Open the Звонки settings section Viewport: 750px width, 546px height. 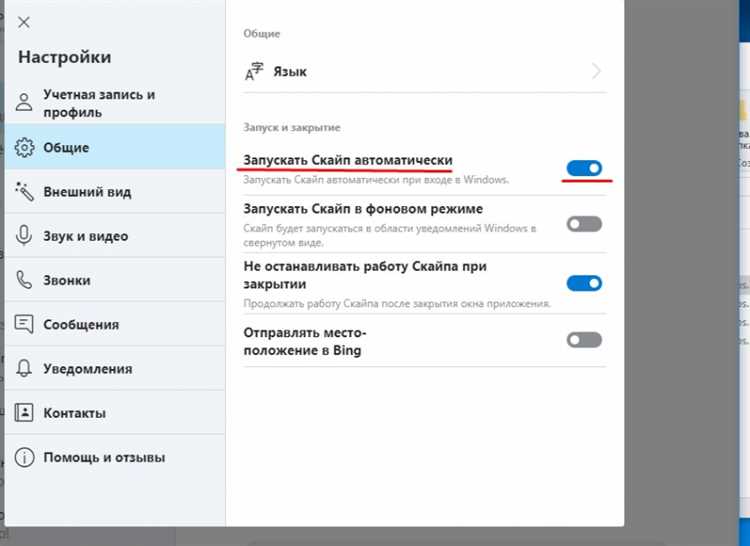point(67,281)
